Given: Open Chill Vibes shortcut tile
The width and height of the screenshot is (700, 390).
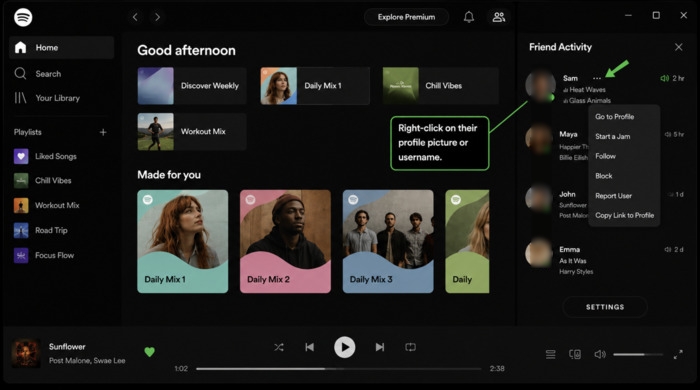Looking at the screenshot, I should (x=441, y=86).
